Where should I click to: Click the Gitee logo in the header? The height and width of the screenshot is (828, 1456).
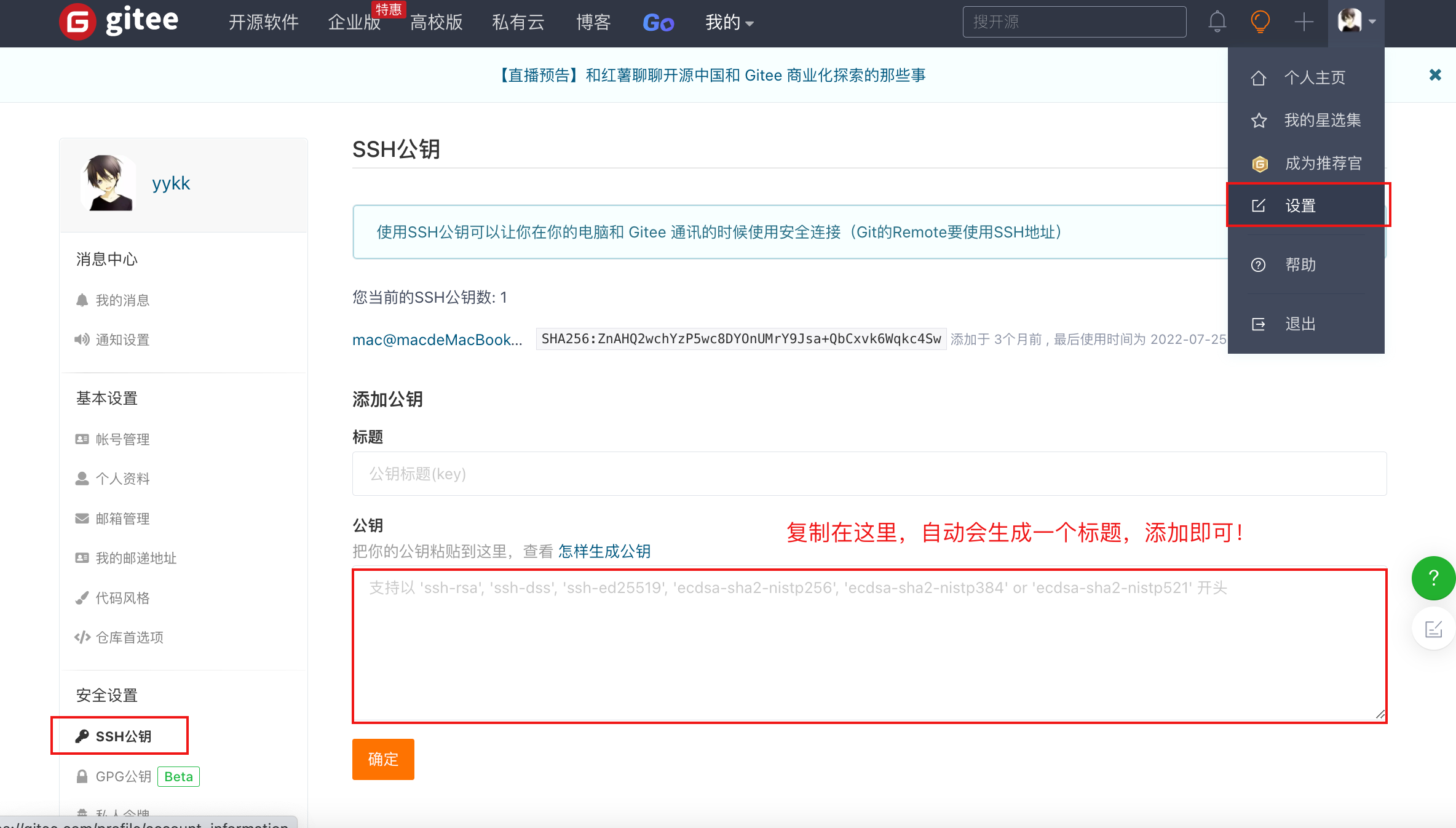(119, 22)
